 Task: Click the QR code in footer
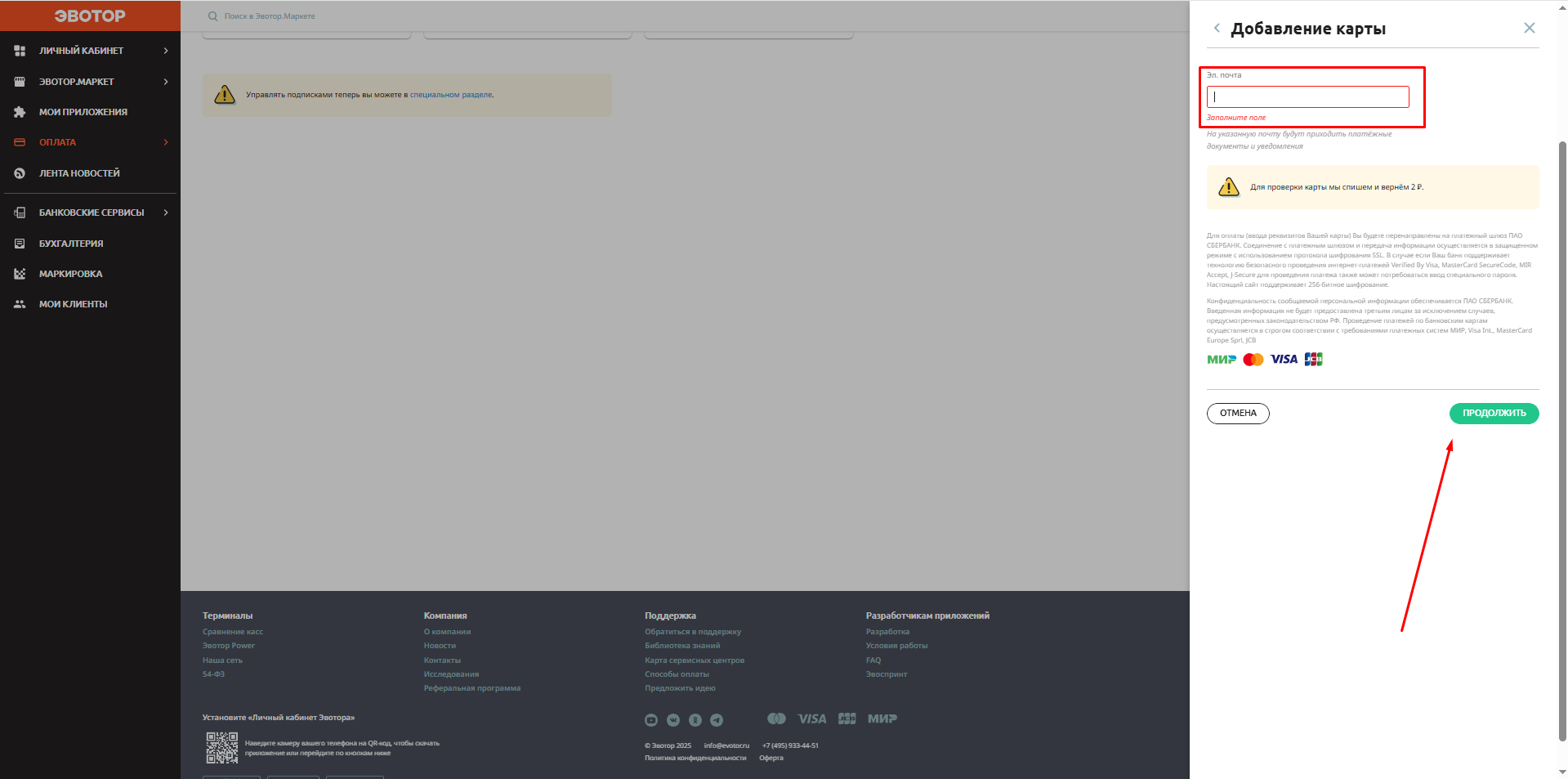point(221,747)
